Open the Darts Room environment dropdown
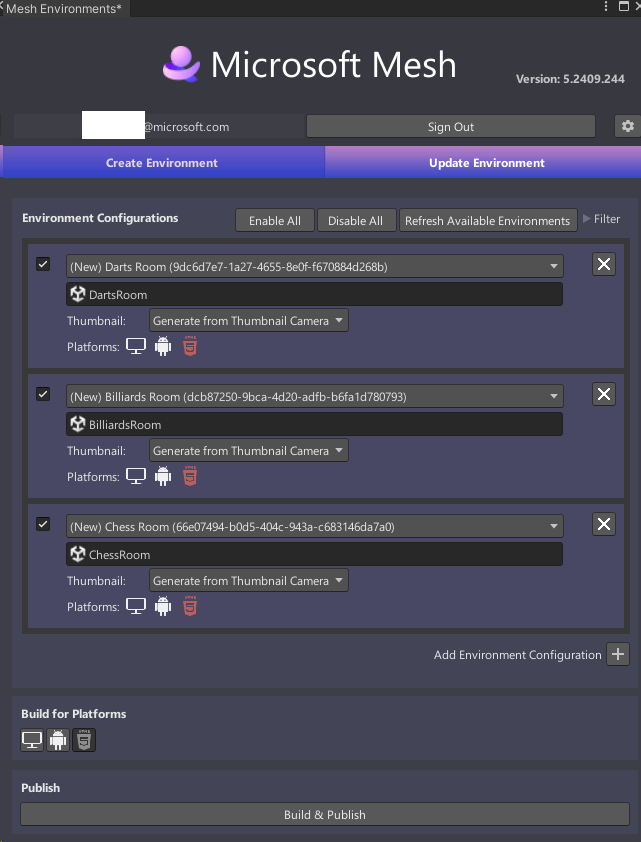641x842 pixels. tap(315, 266)
